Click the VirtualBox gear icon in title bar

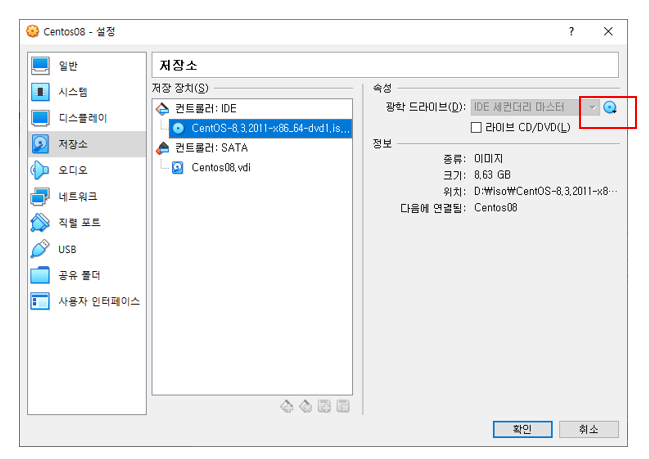pyautogui.click(x=33, y=31)
